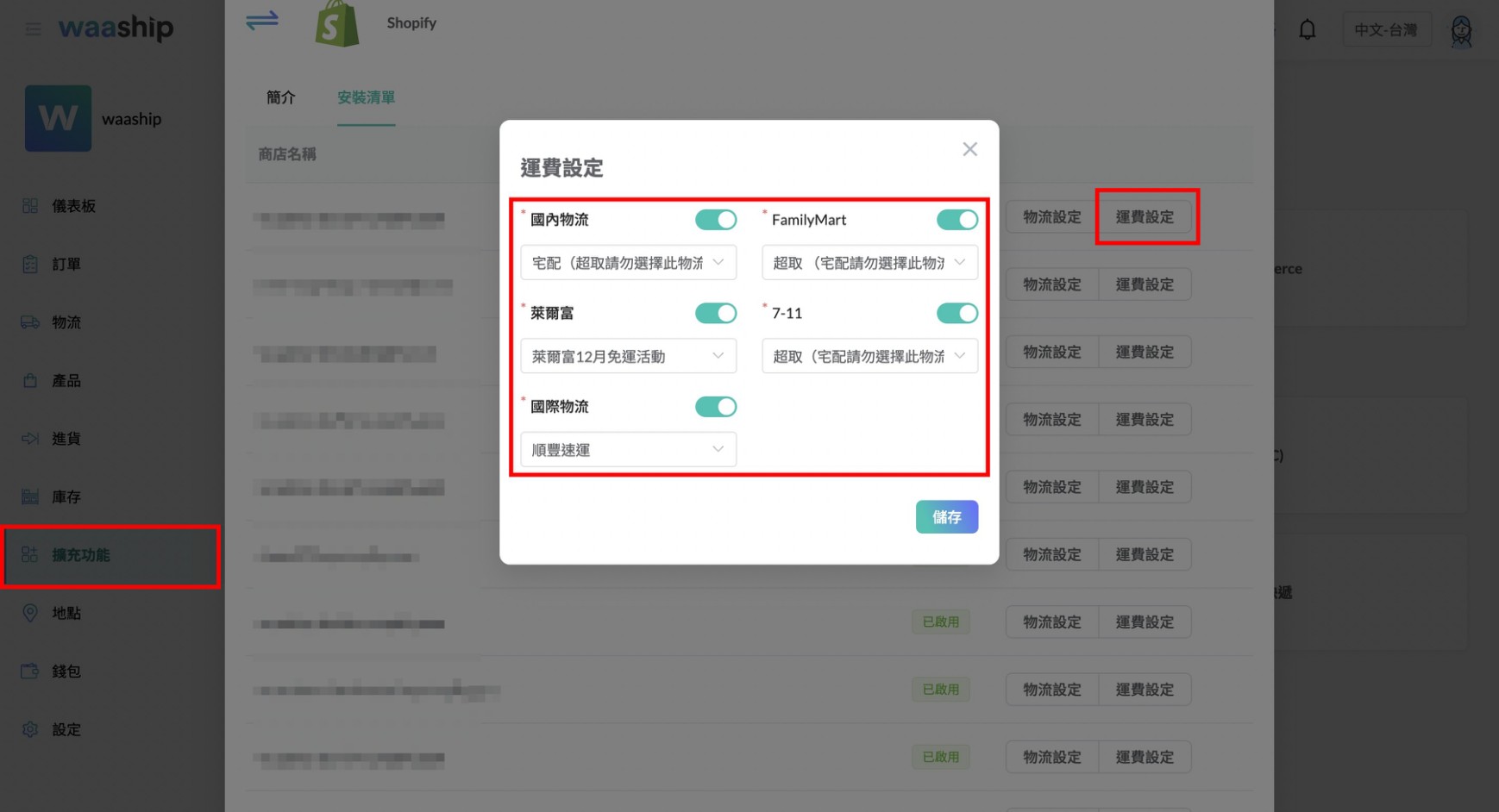Open 錢包 wallet in the sidebar
Screen dimensions: 1499x812
coord(66,671)
